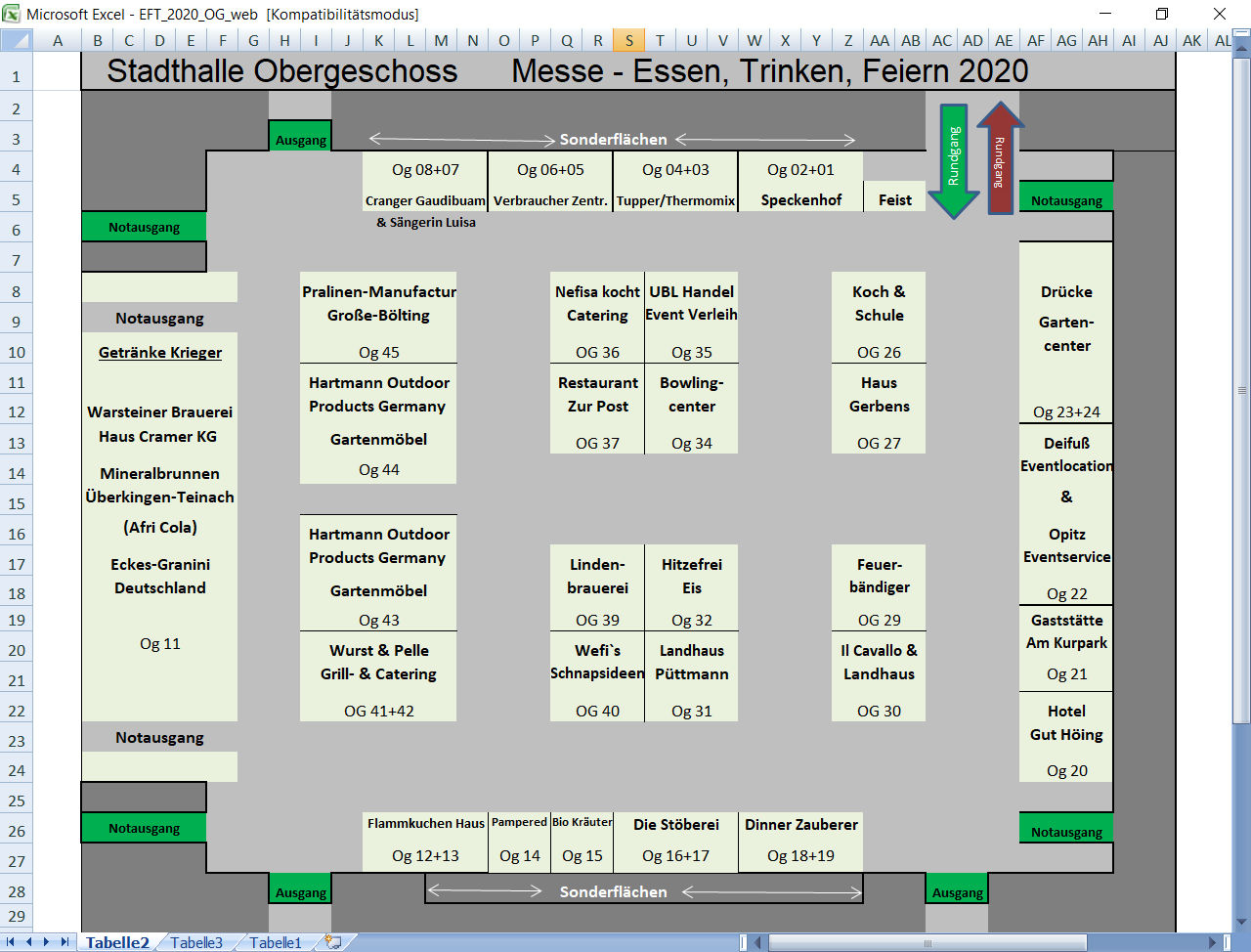1251x952 pixels.
Task: Select column A header
Action: point(58,40)
